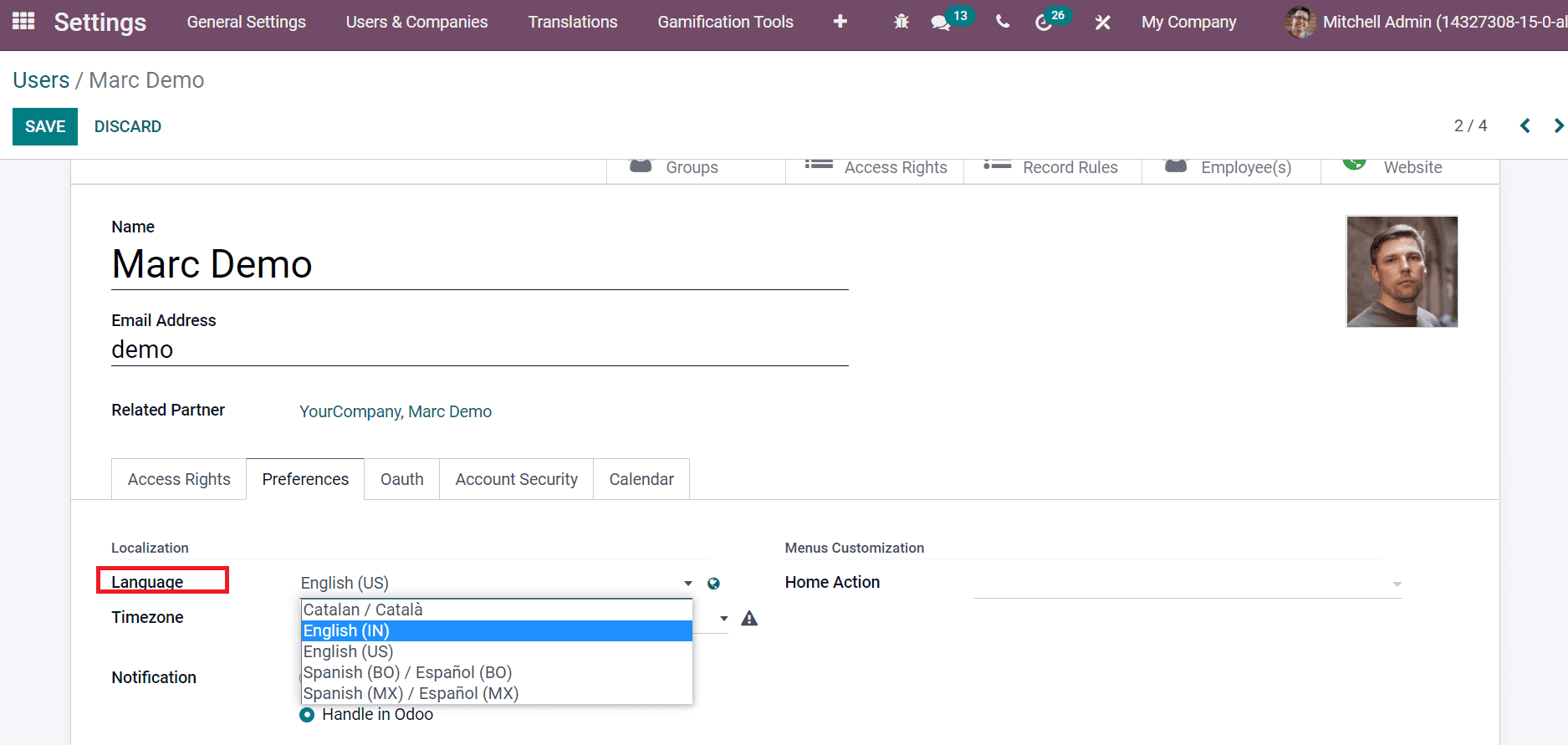The image size is (1568, 745).
Task: Open Gamification Tools menu
Action: tap(725, 23)
